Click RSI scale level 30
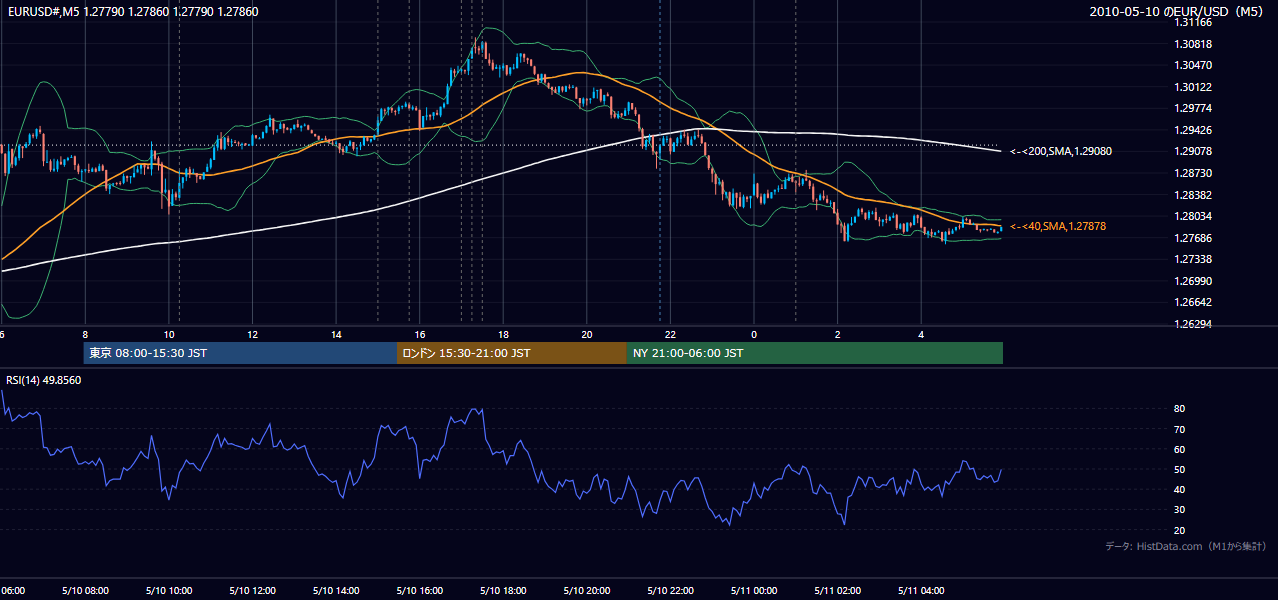 click(1180, 509)
